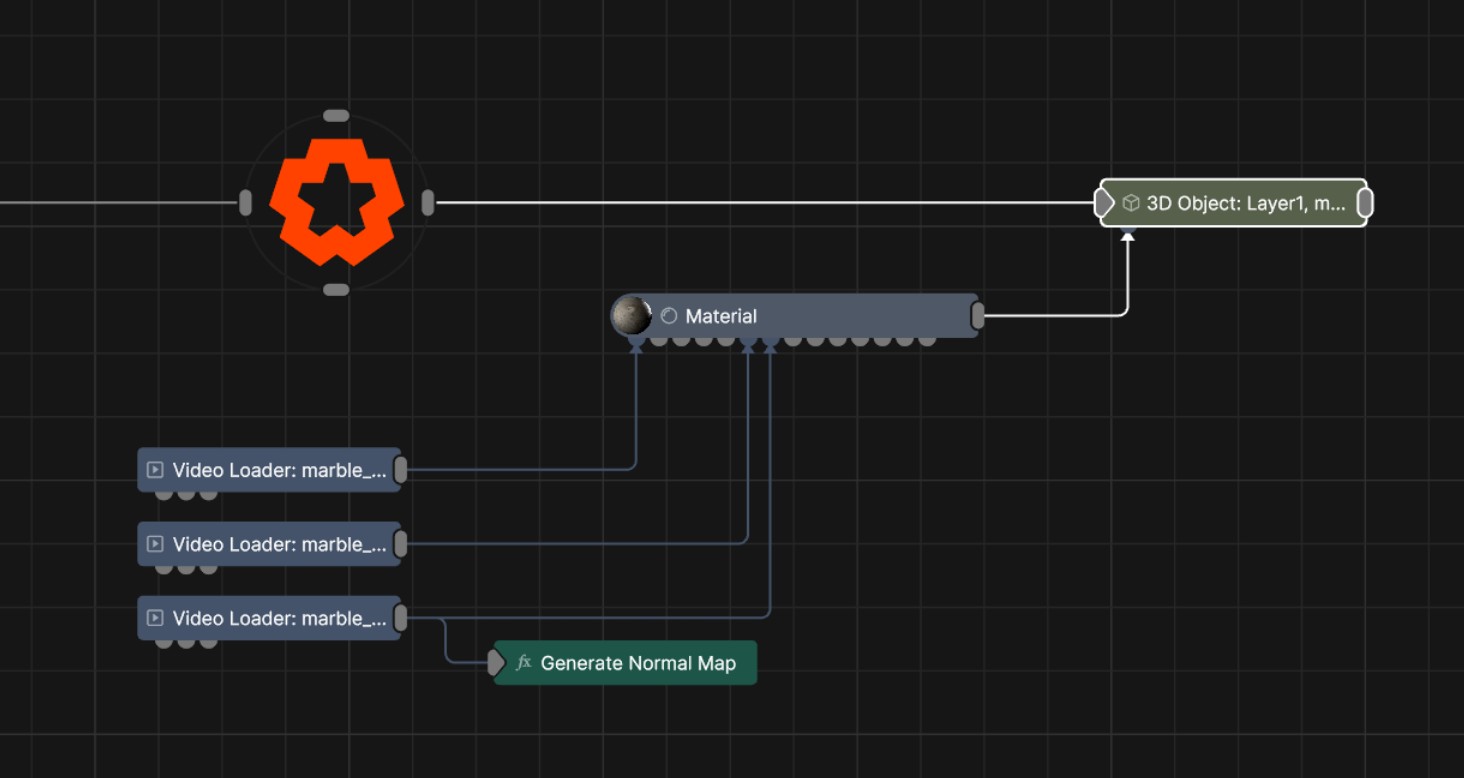Click the fx icon on Generate Normal Map
This screenshot has height=778, width=1464.
pyautogui.click(x=523, y=663)
